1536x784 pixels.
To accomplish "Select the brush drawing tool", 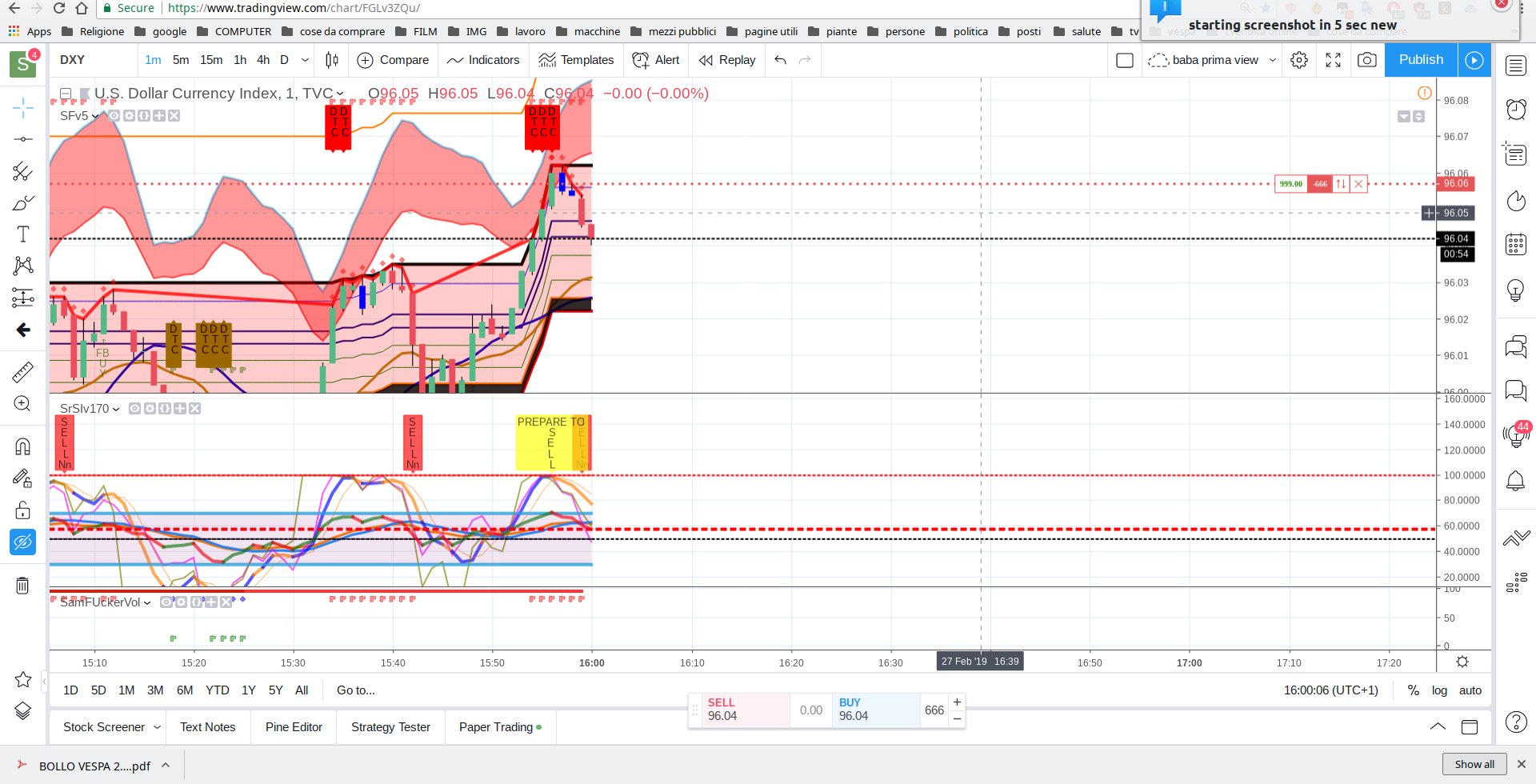I will click(23, 203).
